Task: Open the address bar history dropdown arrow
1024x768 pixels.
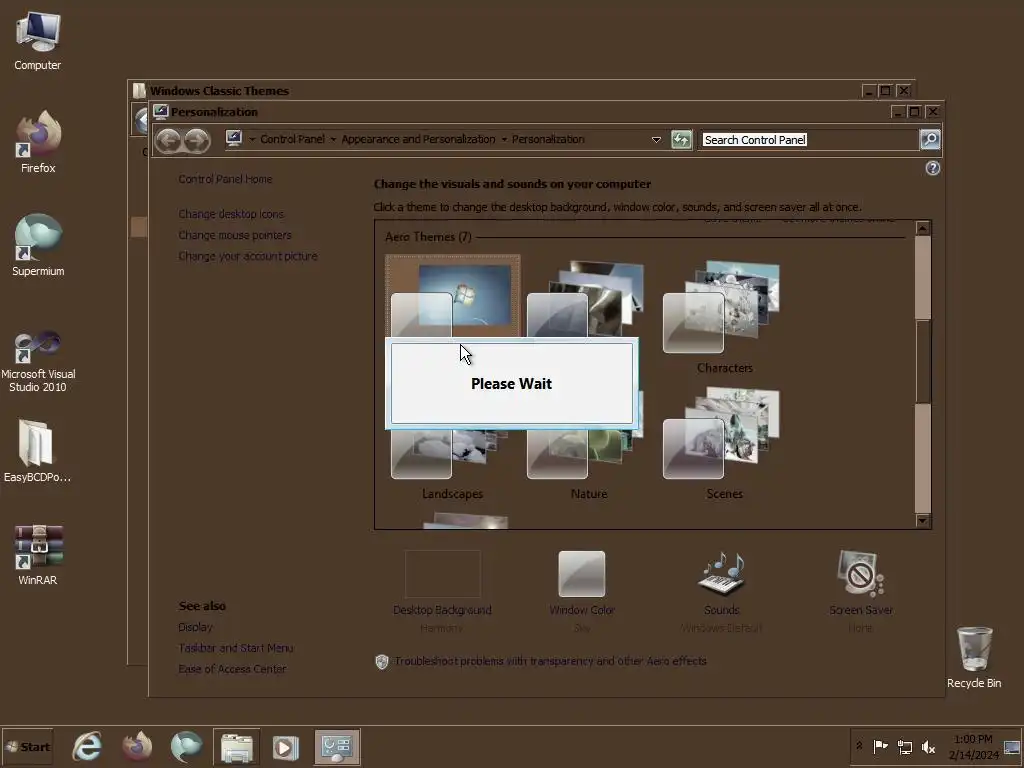Action: pos(656,140)
